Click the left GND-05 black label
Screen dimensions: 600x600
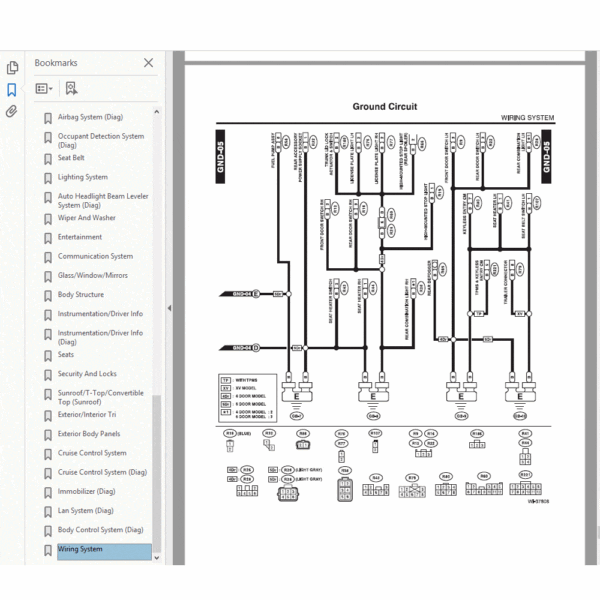[x=220, y=157]
